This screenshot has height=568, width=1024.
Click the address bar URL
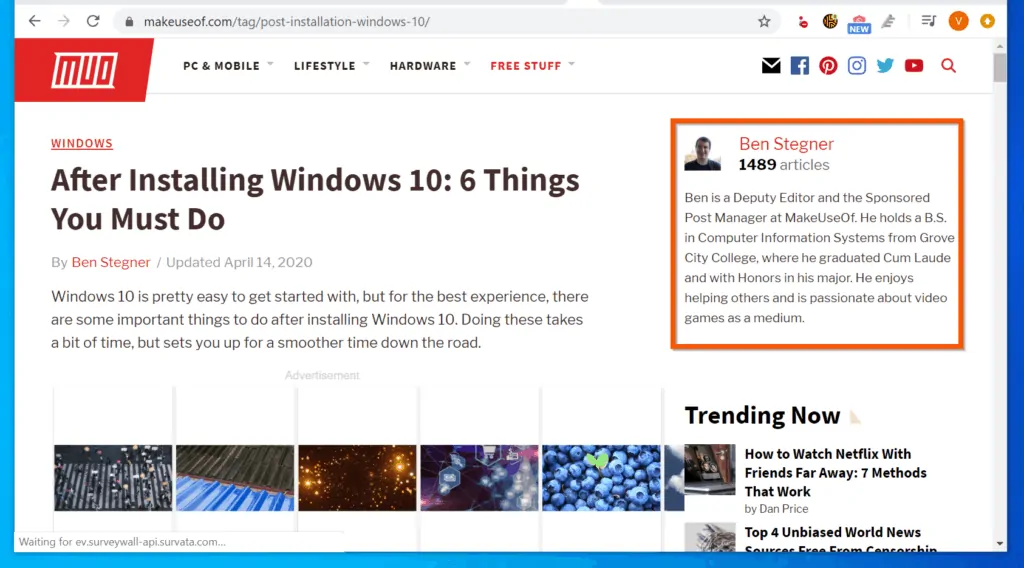(x=287, y=22)
